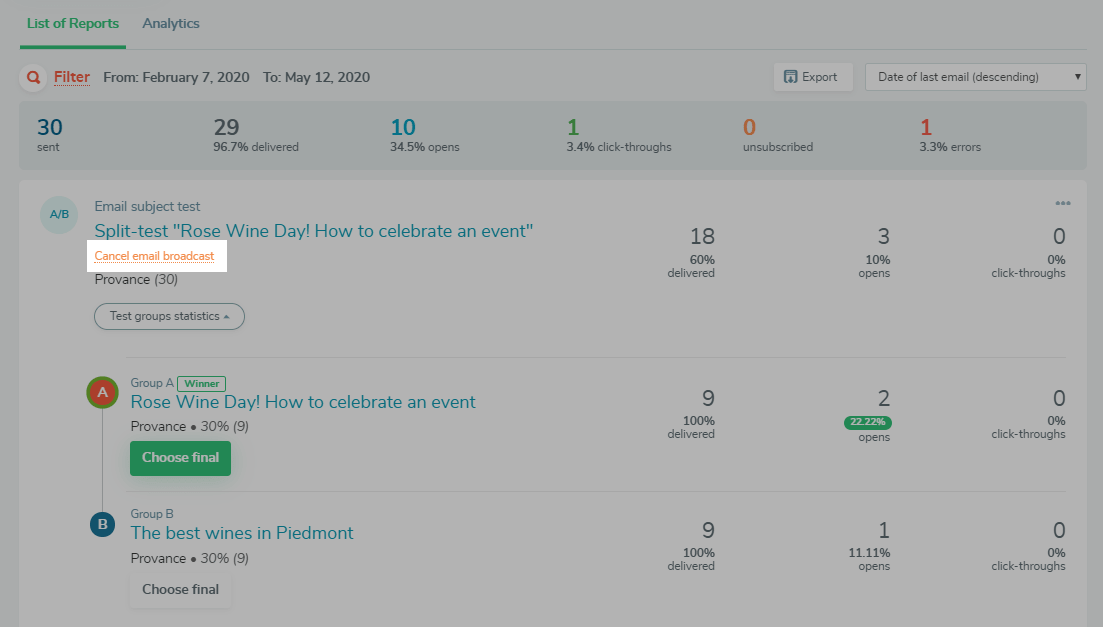
Task: Switch to the Analytics tab
Action: [x=171, y=23]
